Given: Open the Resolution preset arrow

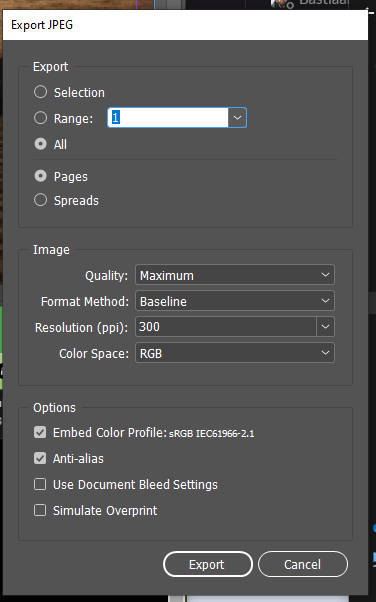Looking at the screenshot, I should point(325,327).
